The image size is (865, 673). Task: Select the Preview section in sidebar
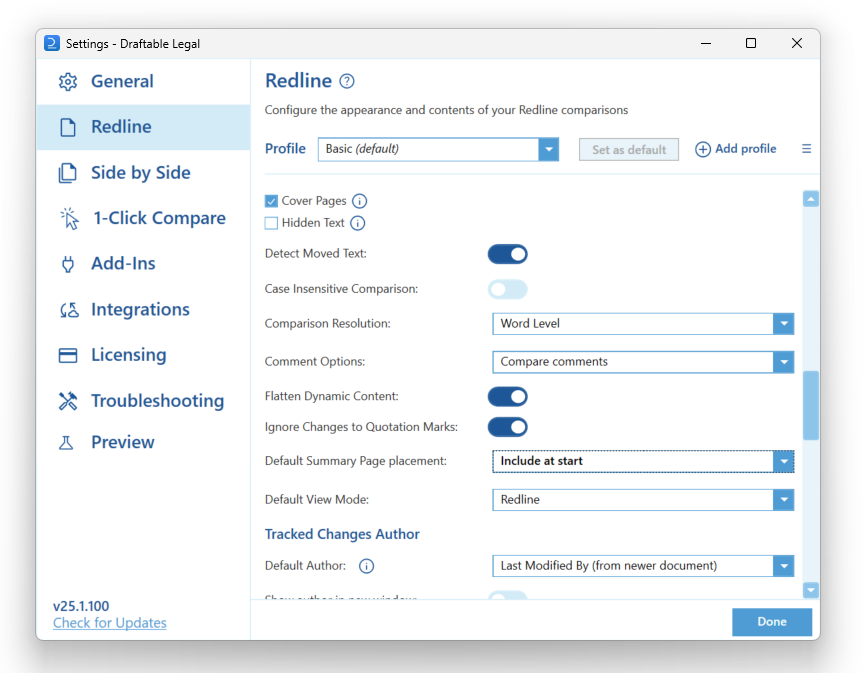pyautogui.click(x=143, y=442)
